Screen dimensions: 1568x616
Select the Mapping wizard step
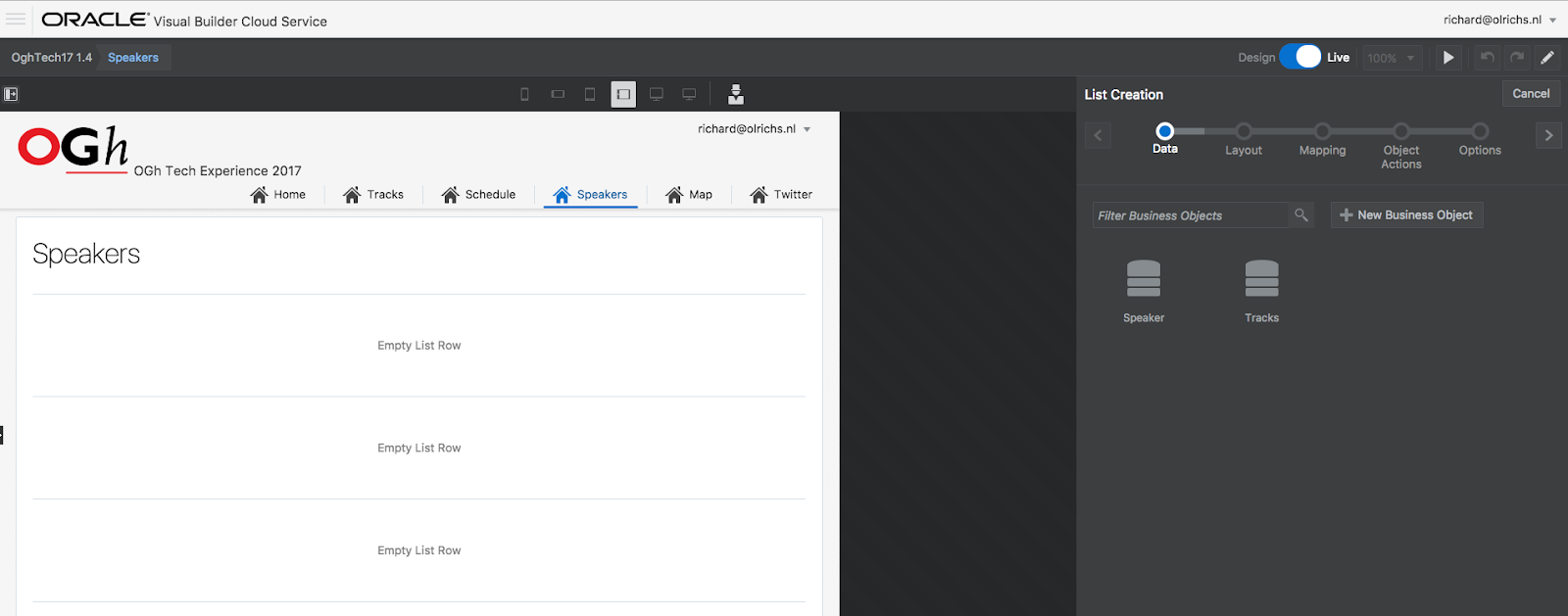pos(1322,139)
